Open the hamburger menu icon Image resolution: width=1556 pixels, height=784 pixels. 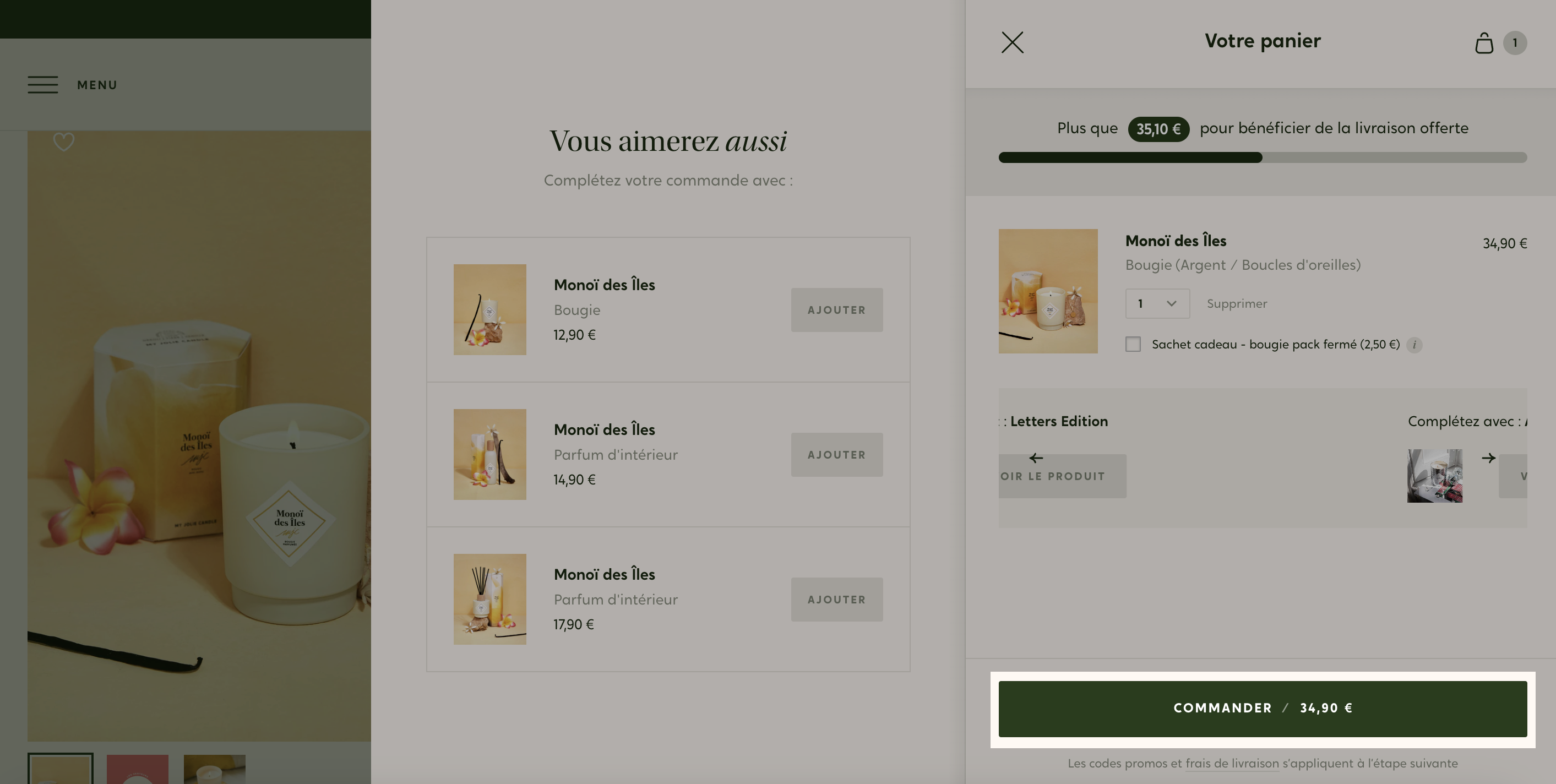pos(43,85)
